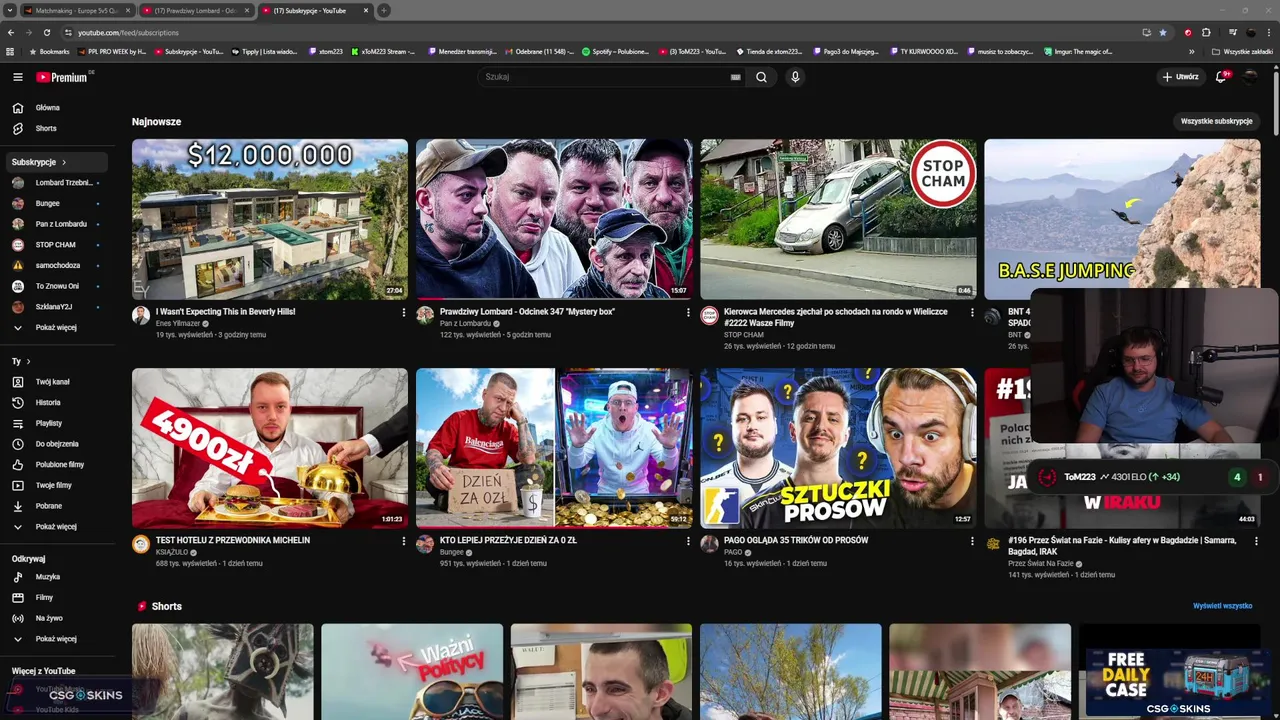1280x720 pixels.
Task: Open the account avatar menu at top right
Action: [x=1250, y=77]
